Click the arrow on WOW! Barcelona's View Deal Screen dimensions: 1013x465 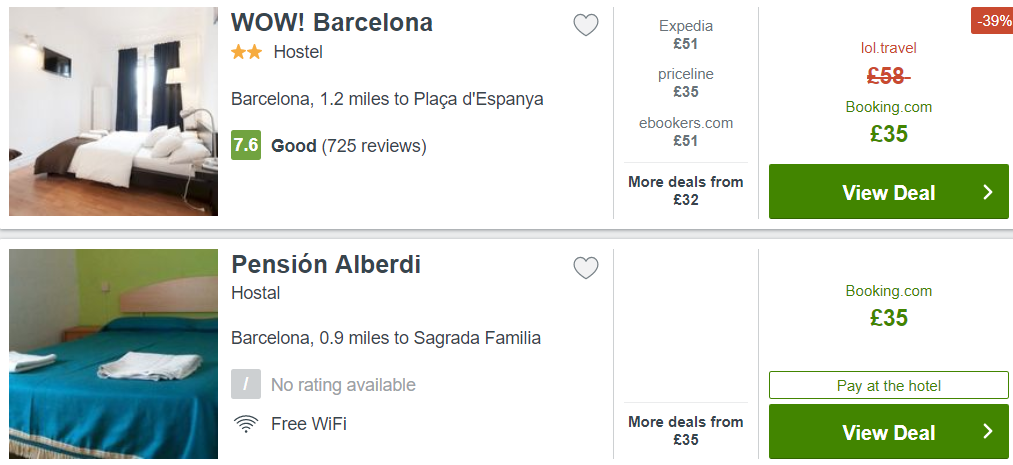click(x=987, y=192)
